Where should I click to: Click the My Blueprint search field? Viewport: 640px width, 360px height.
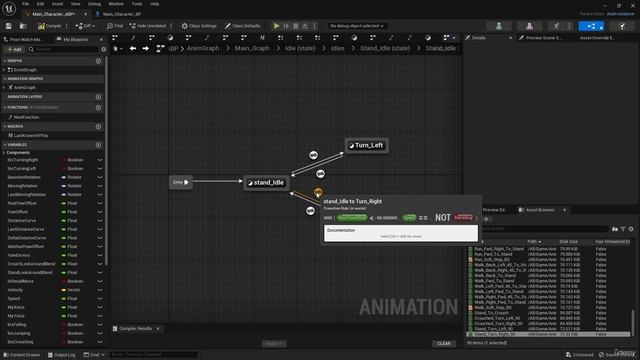click(x=63, y=49)
